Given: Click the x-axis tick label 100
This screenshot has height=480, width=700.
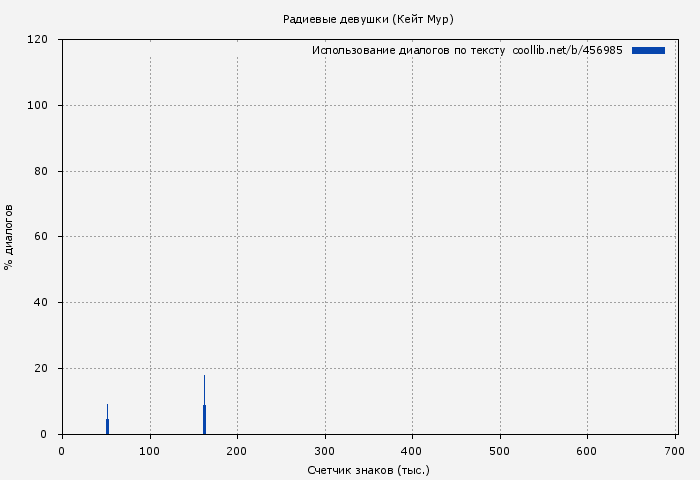Looking at the screenshot, I should tap(150, 451).
